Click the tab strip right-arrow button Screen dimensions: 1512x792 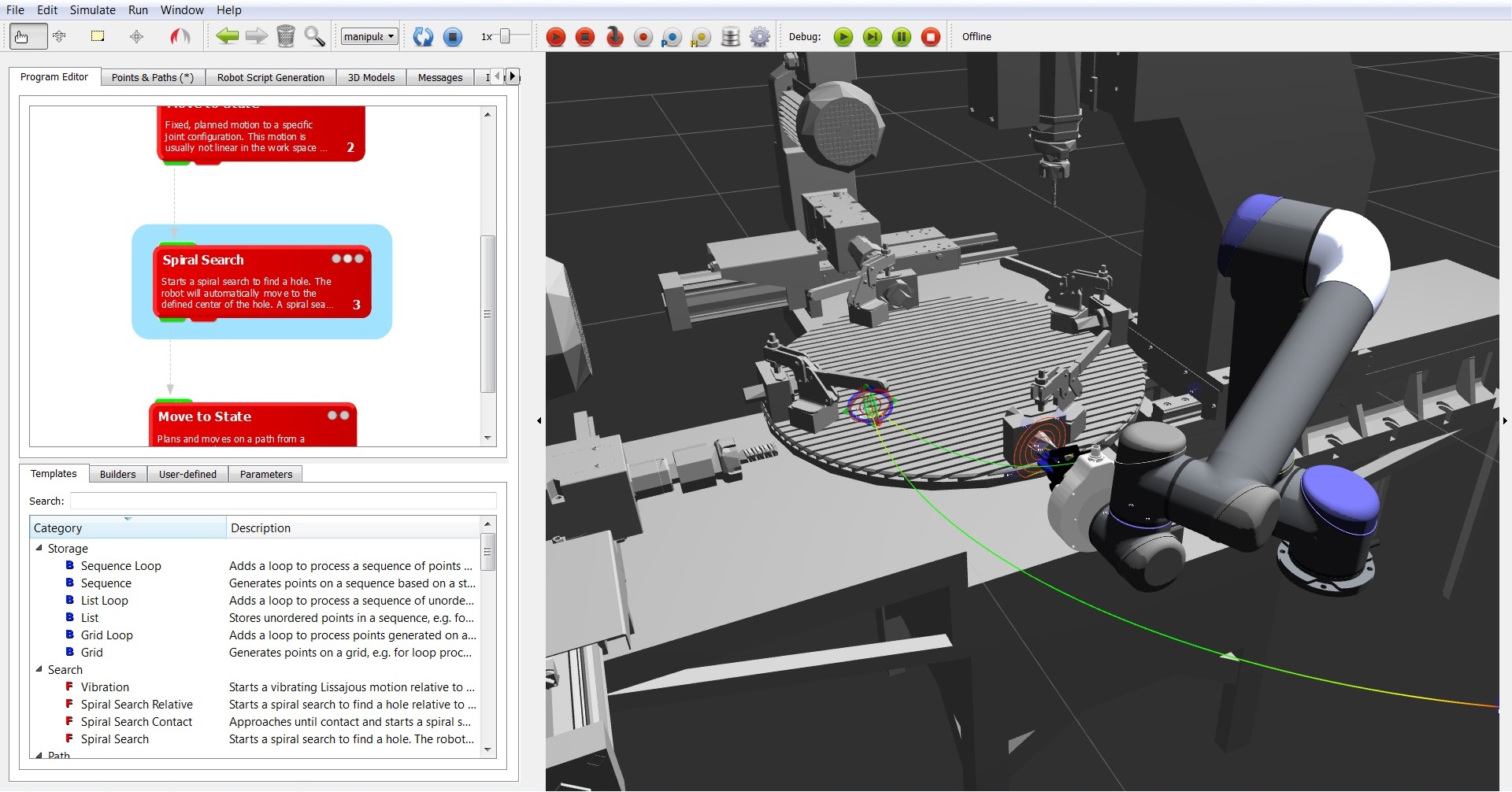(x=513, y=76)
